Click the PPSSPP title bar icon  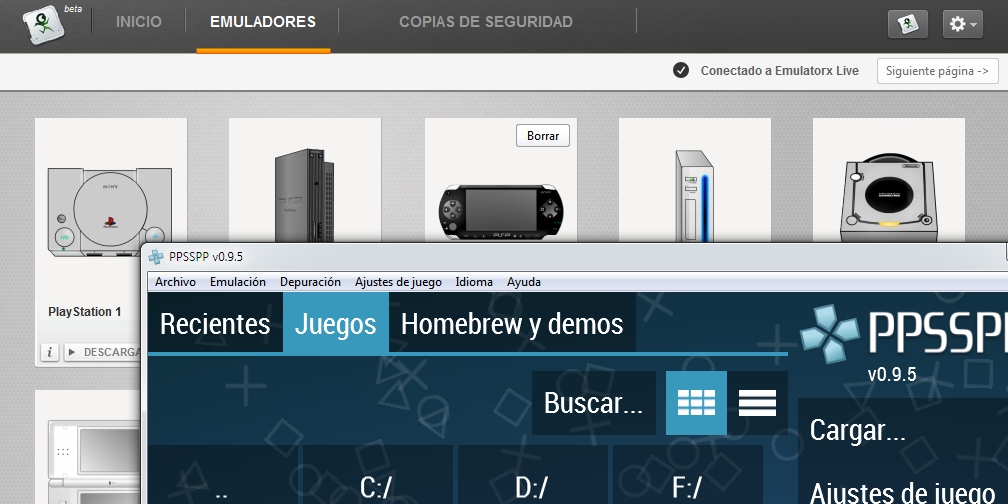(156, 257)
